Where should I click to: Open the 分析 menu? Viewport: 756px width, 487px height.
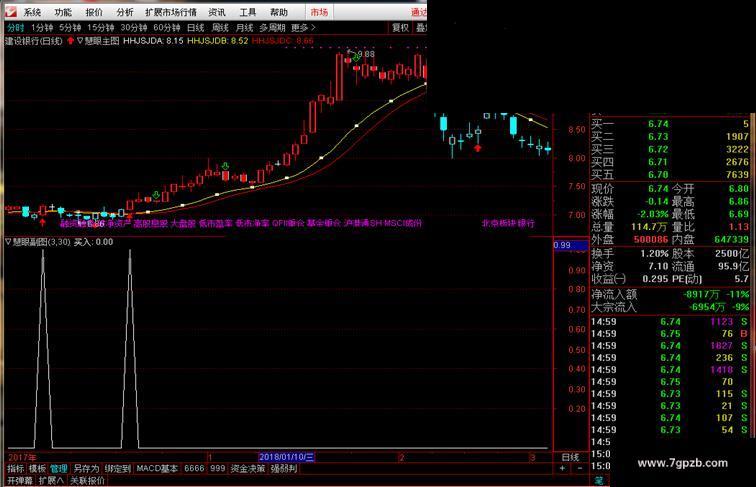[125, 12]
